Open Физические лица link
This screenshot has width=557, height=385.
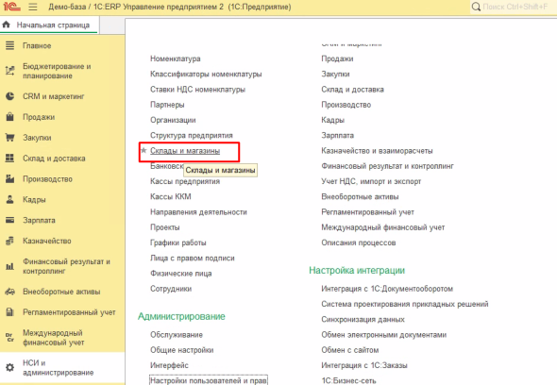pyautogui.click(x=181, y=273)
